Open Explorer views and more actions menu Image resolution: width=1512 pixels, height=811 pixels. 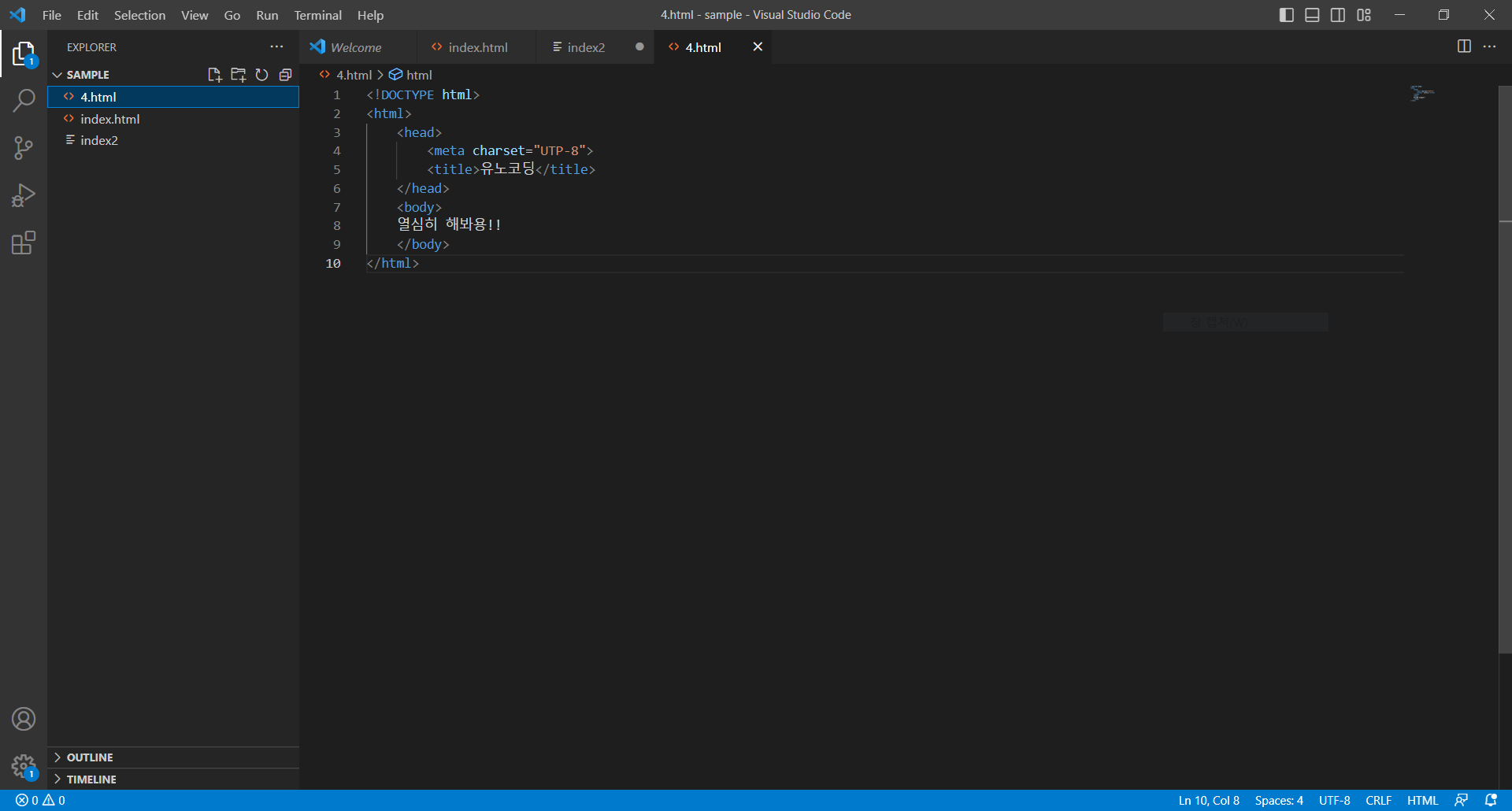tap(276, 47)
